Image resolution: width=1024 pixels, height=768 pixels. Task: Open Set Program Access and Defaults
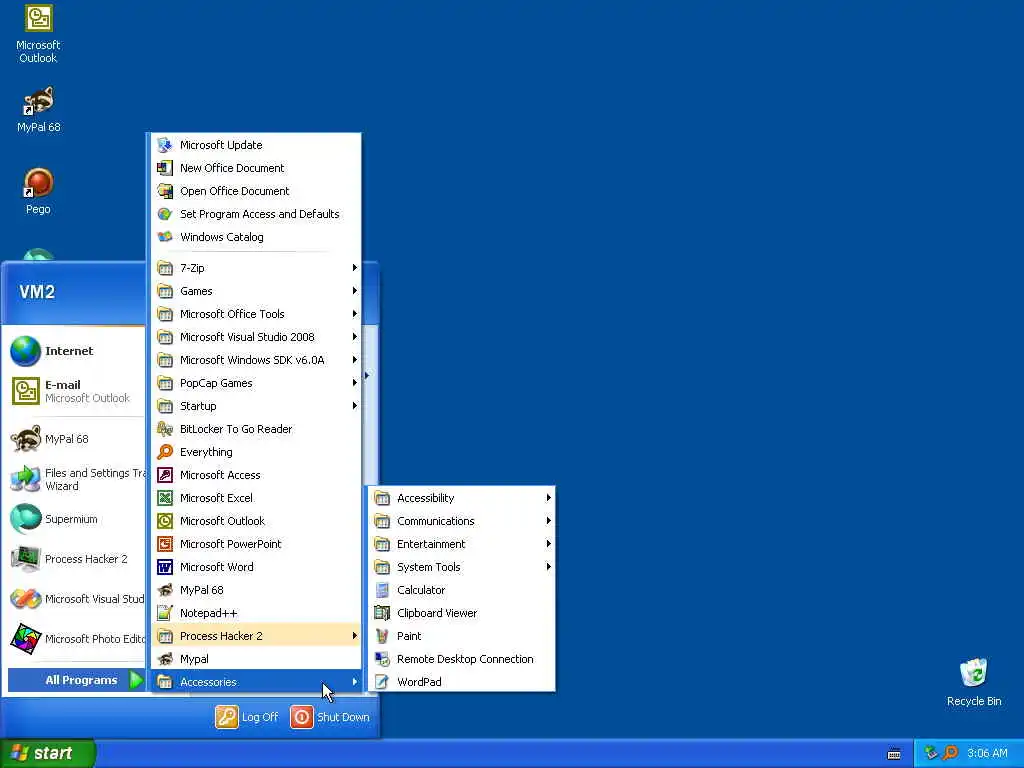(256, 214)
